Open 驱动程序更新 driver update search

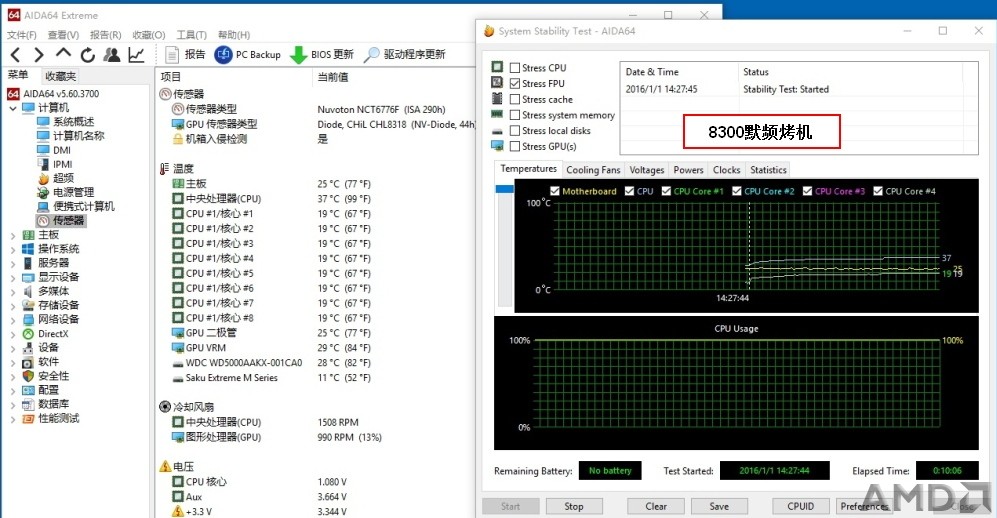click(404, 55)
